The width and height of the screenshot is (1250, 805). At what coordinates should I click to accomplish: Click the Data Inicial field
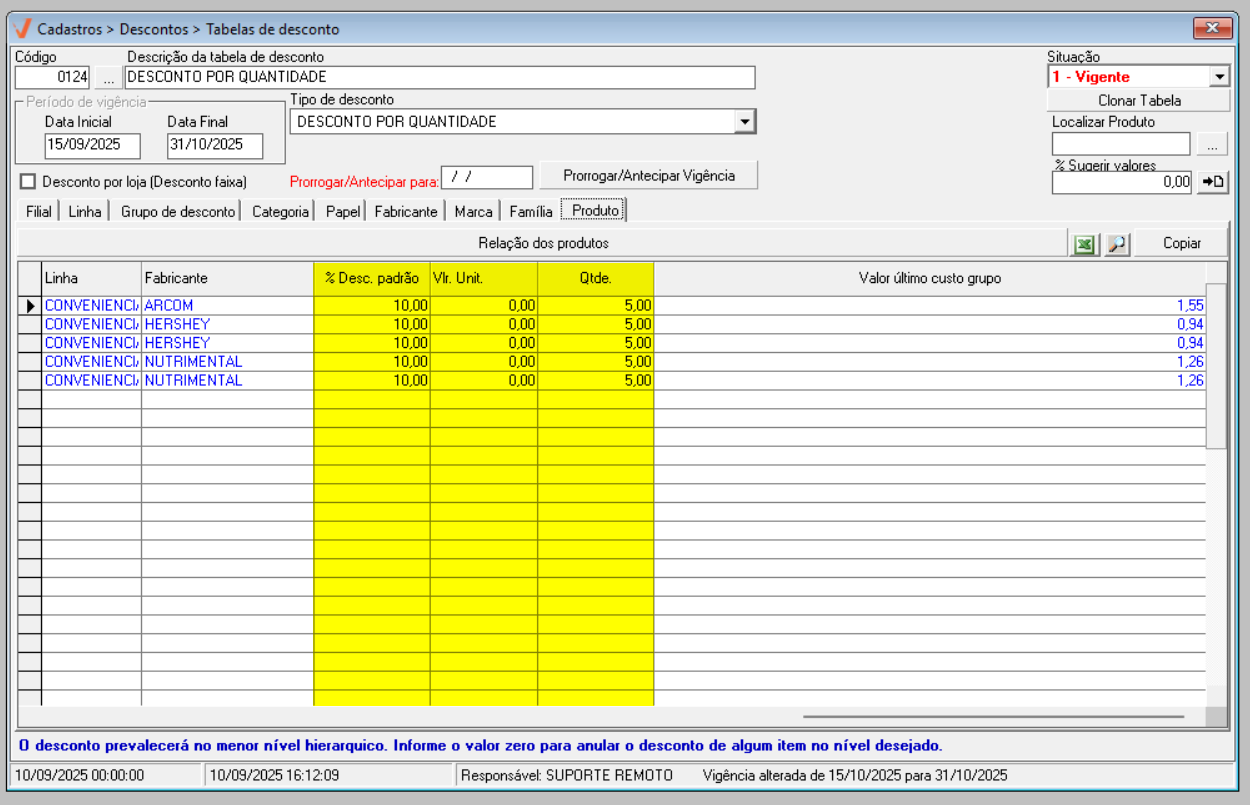point(92,145)
